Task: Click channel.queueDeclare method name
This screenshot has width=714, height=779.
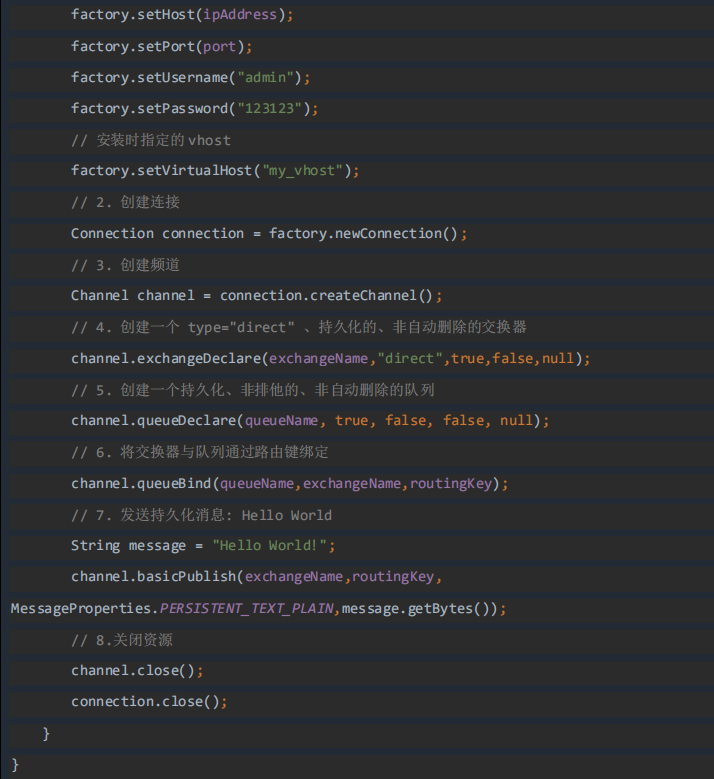Action: click(154, 421)
